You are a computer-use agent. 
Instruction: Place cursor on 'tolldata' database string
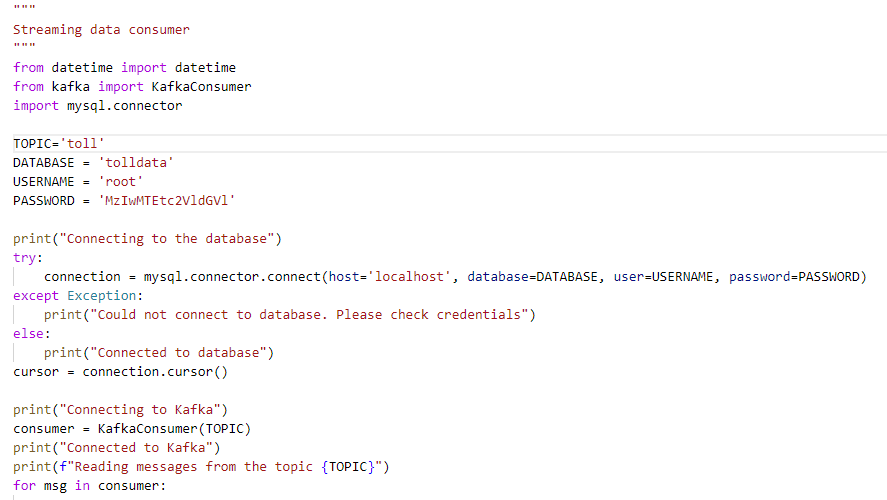pos(136,163)
